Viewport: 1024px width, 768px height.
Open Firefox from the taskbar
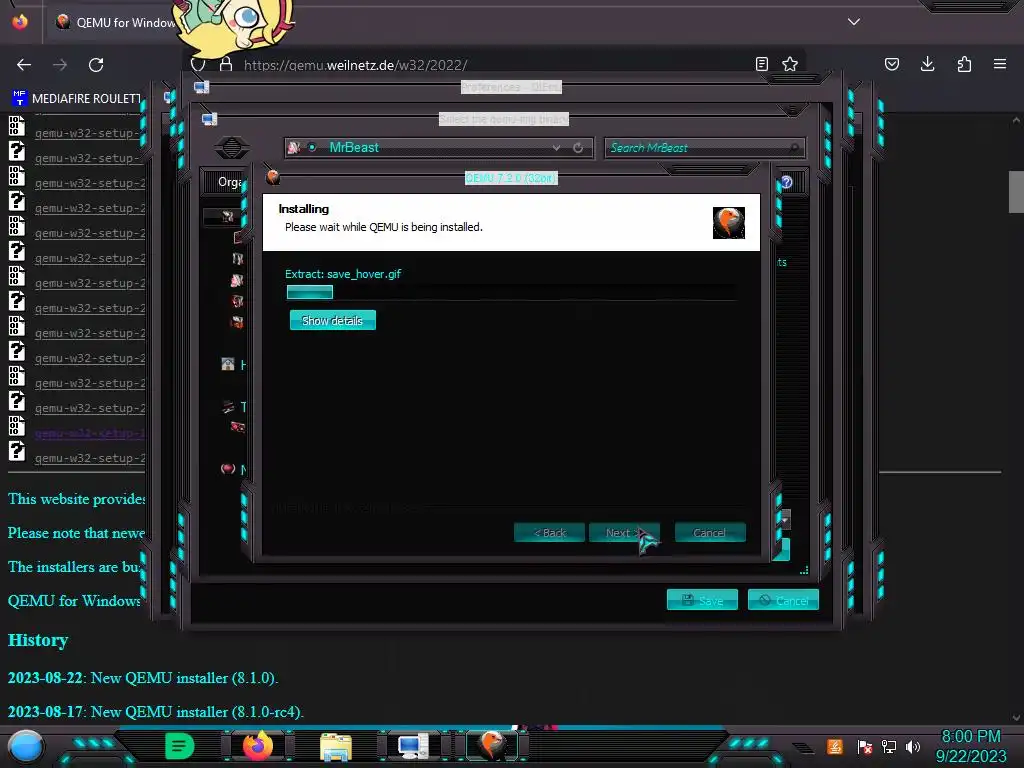click(258, 746)
